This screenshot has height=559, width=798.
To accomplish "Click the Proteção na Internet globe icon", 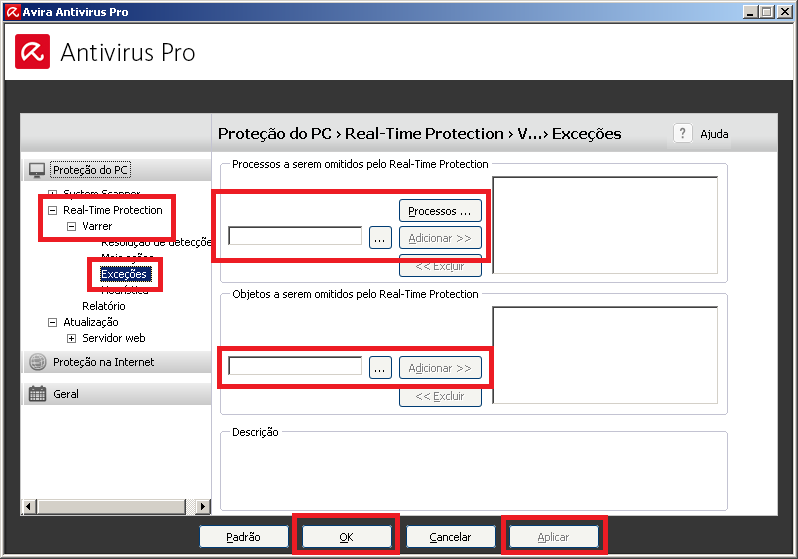I will coord(38,362).
